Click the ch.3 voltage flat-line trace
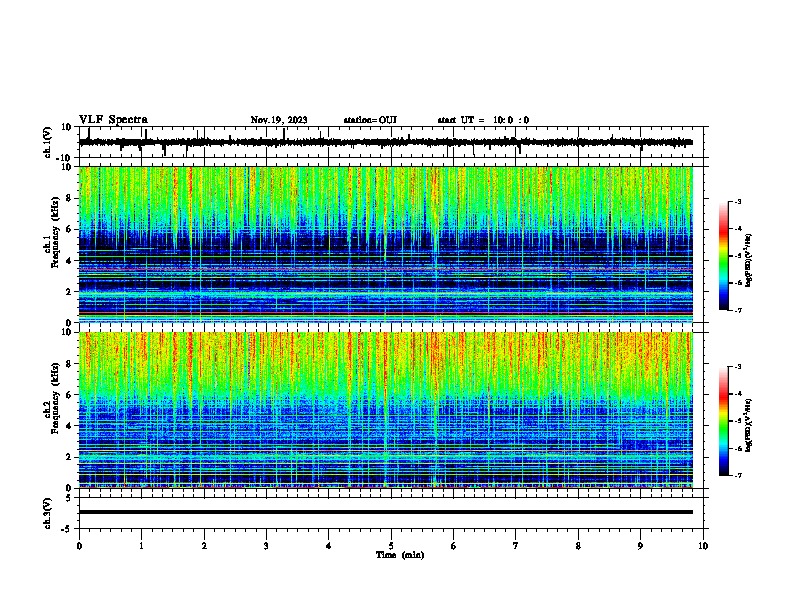792x612 pixels. click(385, 512)
